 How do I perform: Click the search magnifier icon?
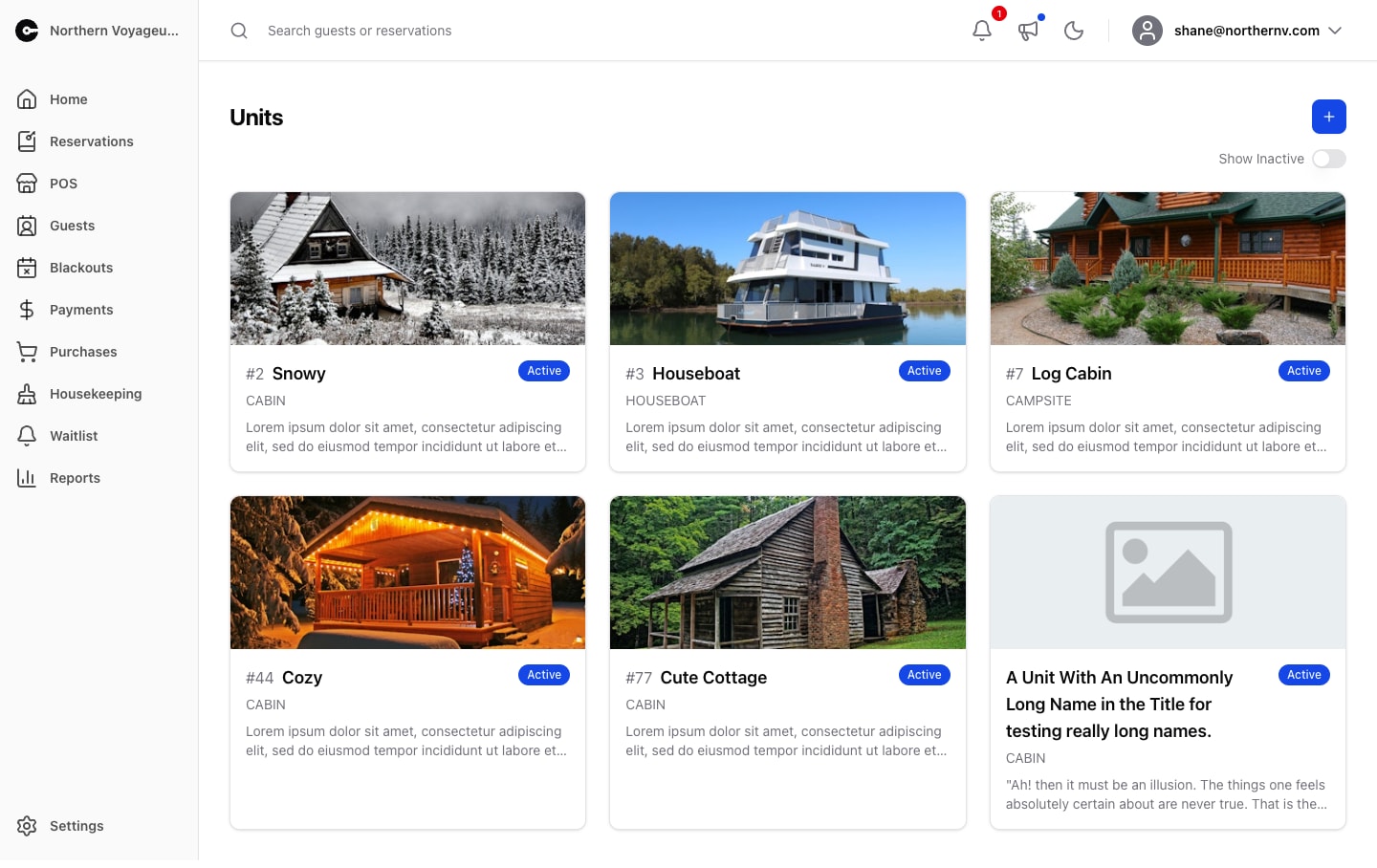click(x=239, y=31)
